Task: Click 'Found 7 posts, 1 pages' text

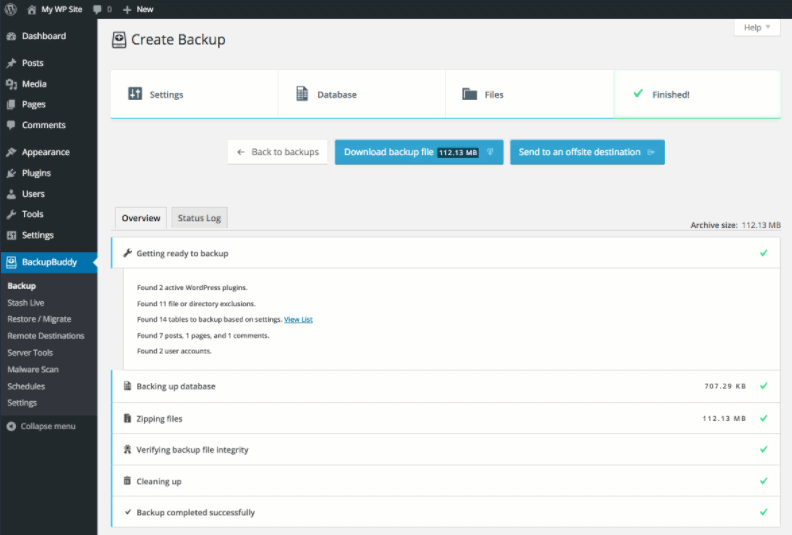Action: [203, 335]
